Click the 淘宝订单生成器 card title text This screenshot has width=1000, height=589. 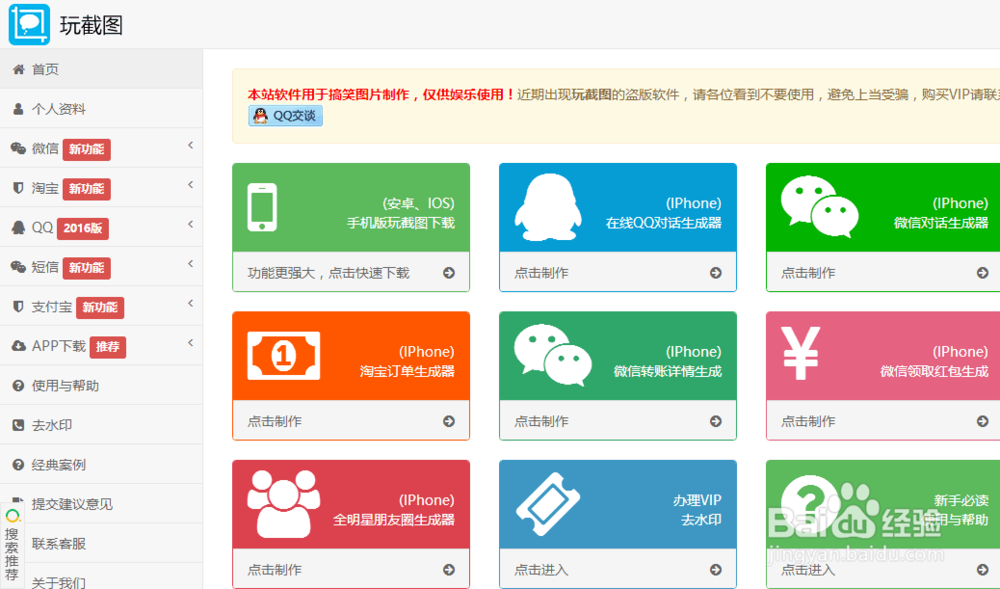click(407, 372)
